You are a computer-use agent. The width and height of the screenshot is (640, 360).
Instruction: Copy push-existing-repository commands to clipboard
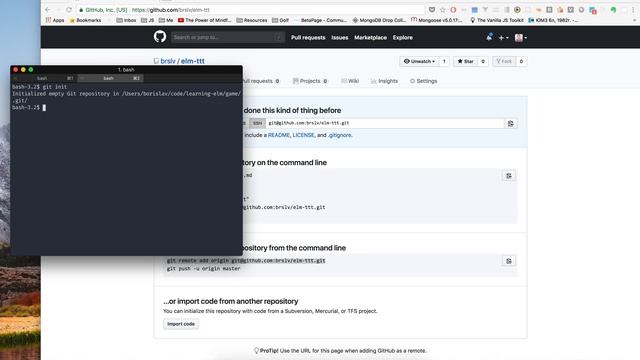pyautogui.click(x=509, y=261)
